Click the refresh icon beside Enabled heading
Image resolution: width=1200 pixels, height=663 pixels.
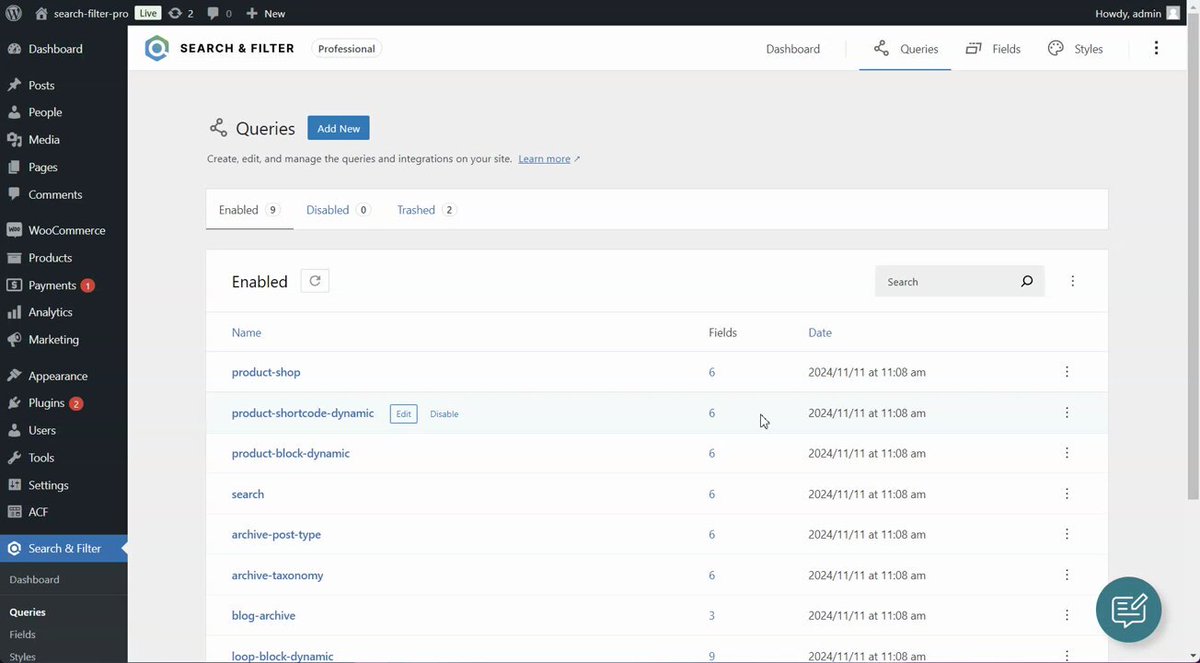click(315, 281)
